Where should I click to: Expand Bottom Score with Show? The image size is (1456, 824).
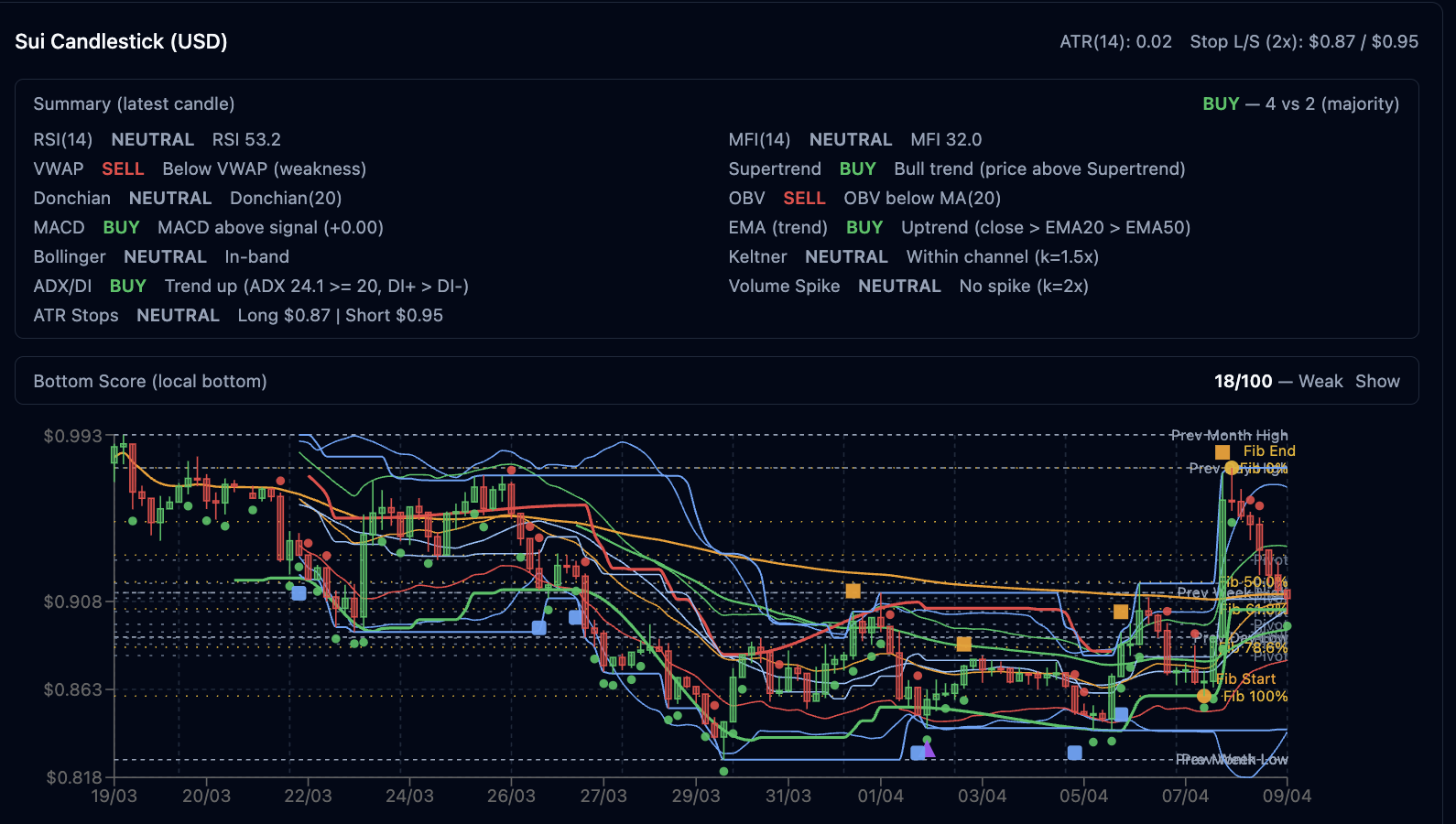[x=1377, y=381]
